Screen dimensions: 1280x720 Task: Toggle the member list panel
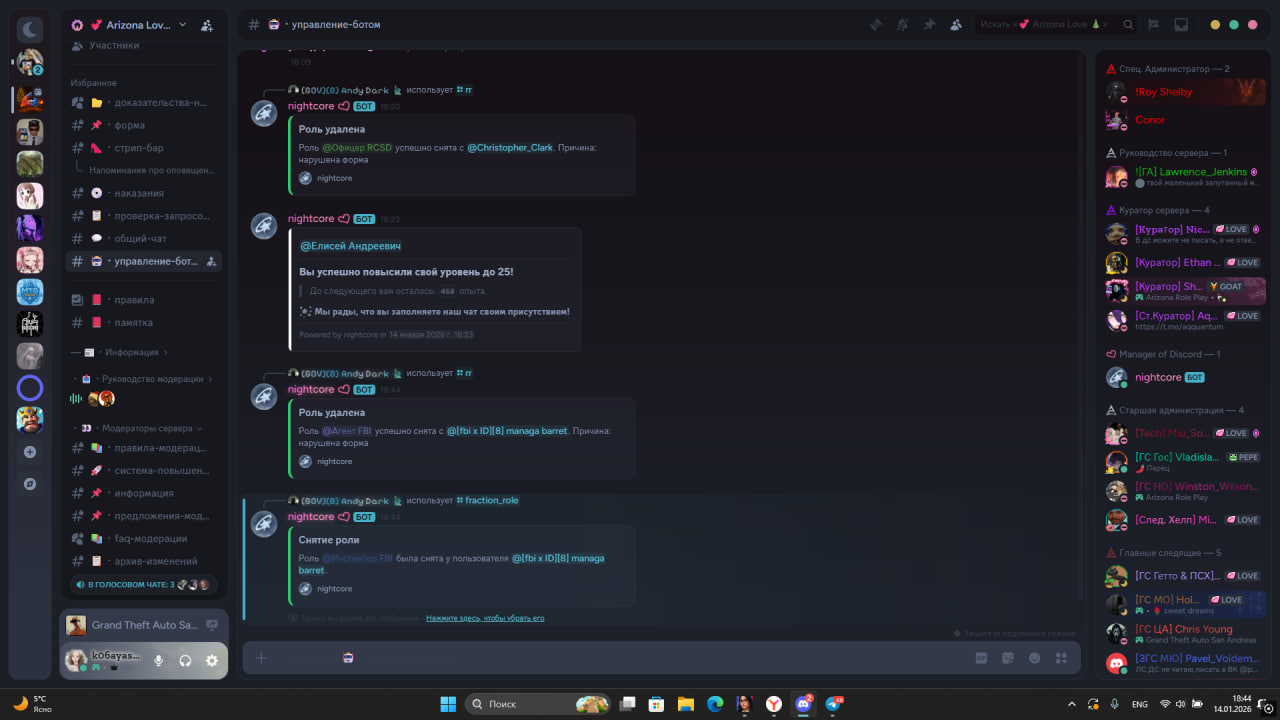956,25
